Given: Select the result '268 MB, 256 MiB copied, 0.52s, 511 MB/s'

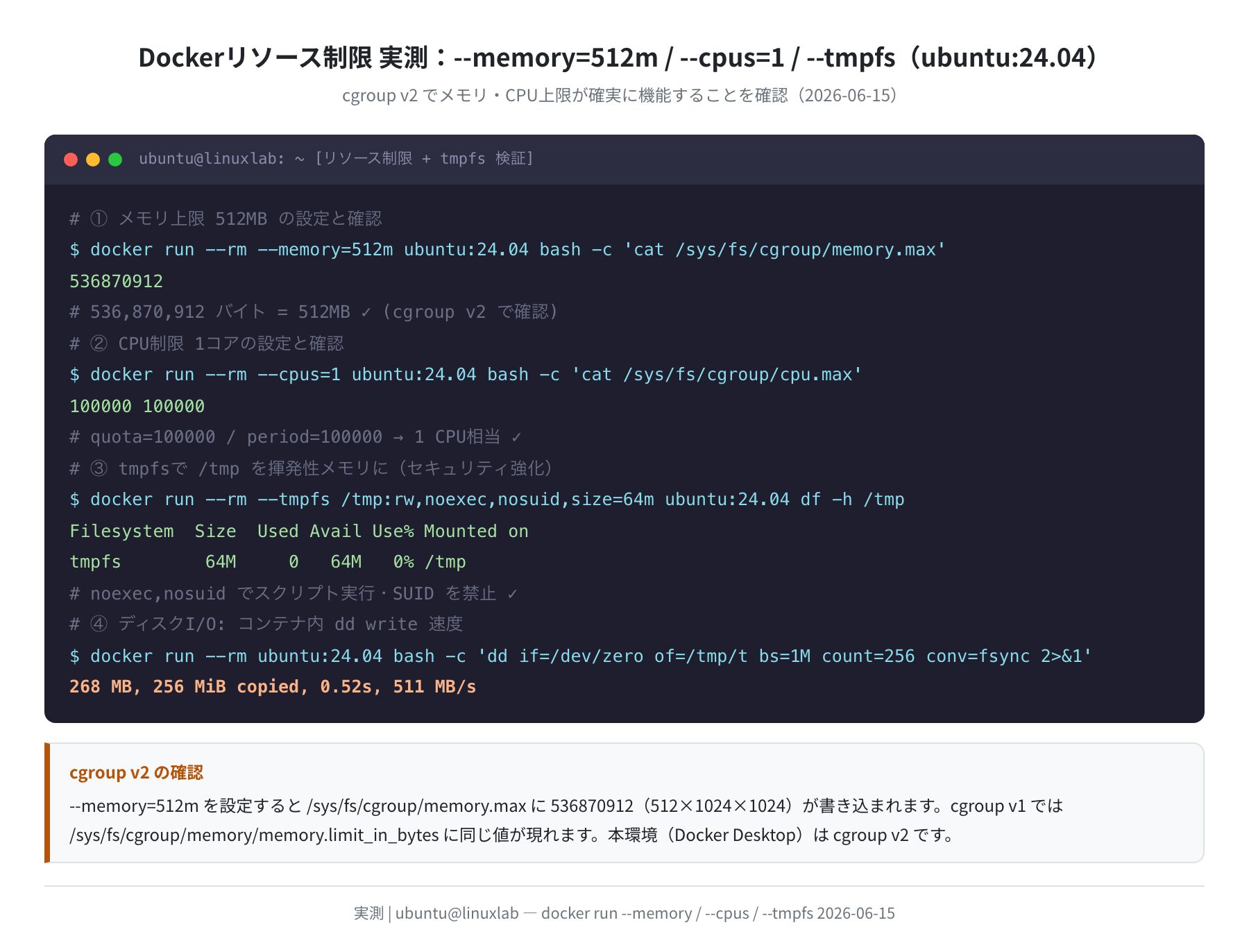Looking at the screenshot, I should tap(273, 687).
